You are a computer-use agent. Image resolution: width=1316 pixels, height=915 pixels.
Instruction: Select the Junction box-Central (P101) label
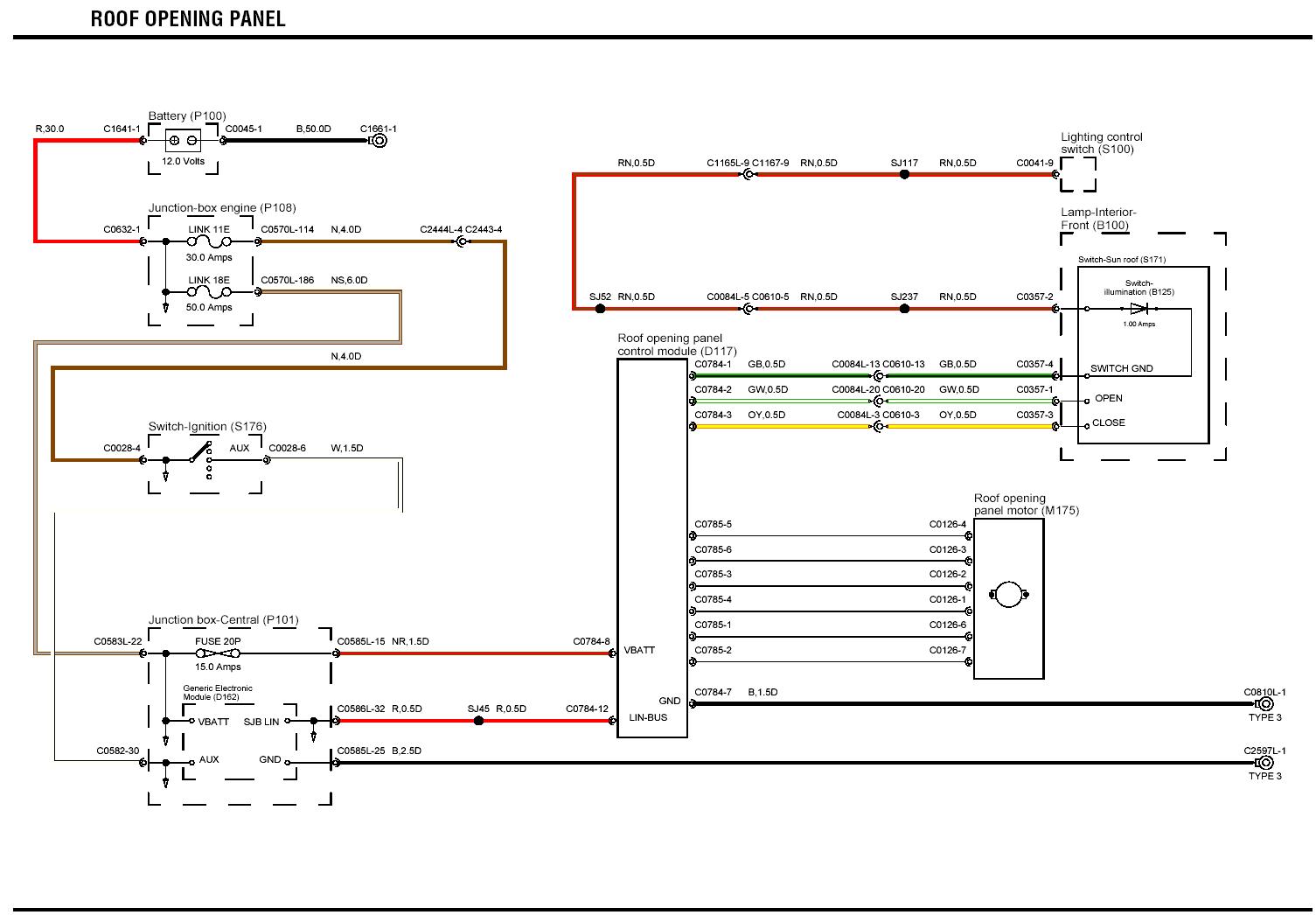coord(223,620)
